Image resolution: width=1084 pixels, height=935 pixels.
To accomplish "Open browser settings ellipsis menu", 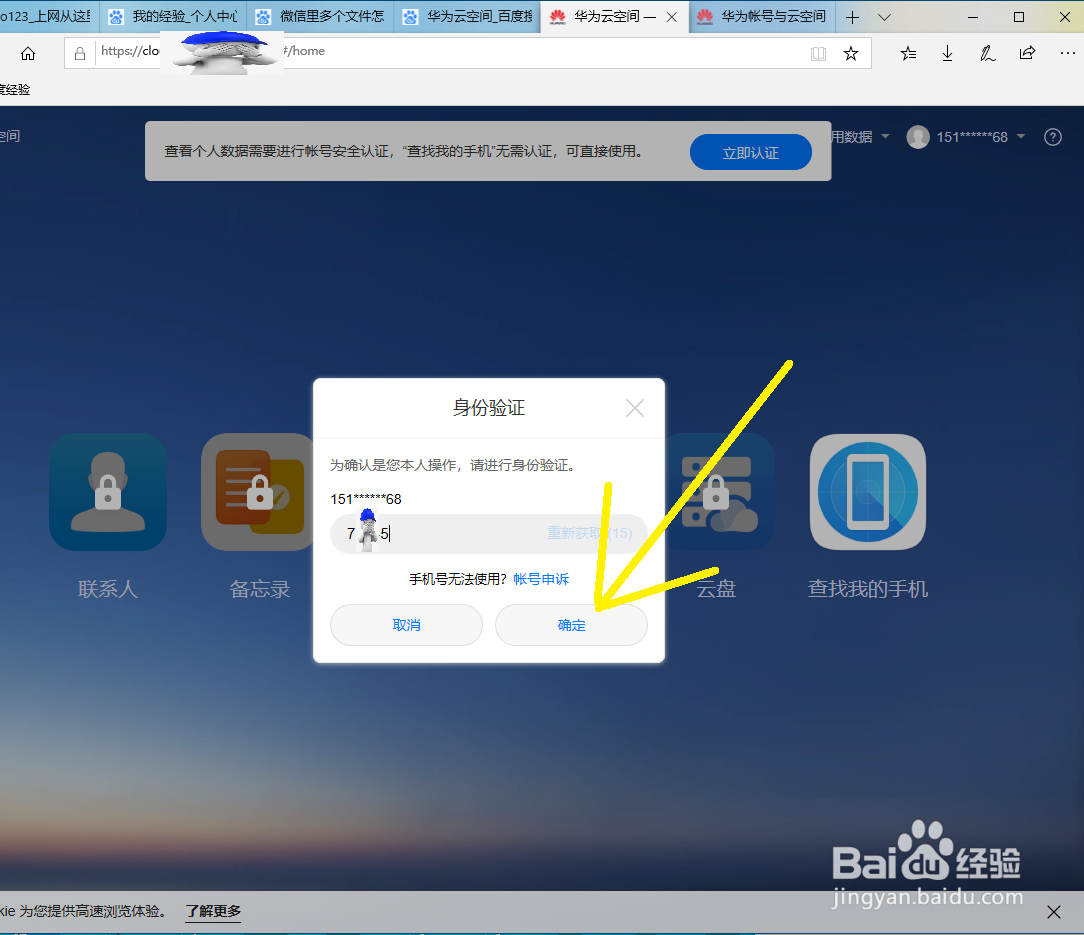I will tap(1067, 53).
